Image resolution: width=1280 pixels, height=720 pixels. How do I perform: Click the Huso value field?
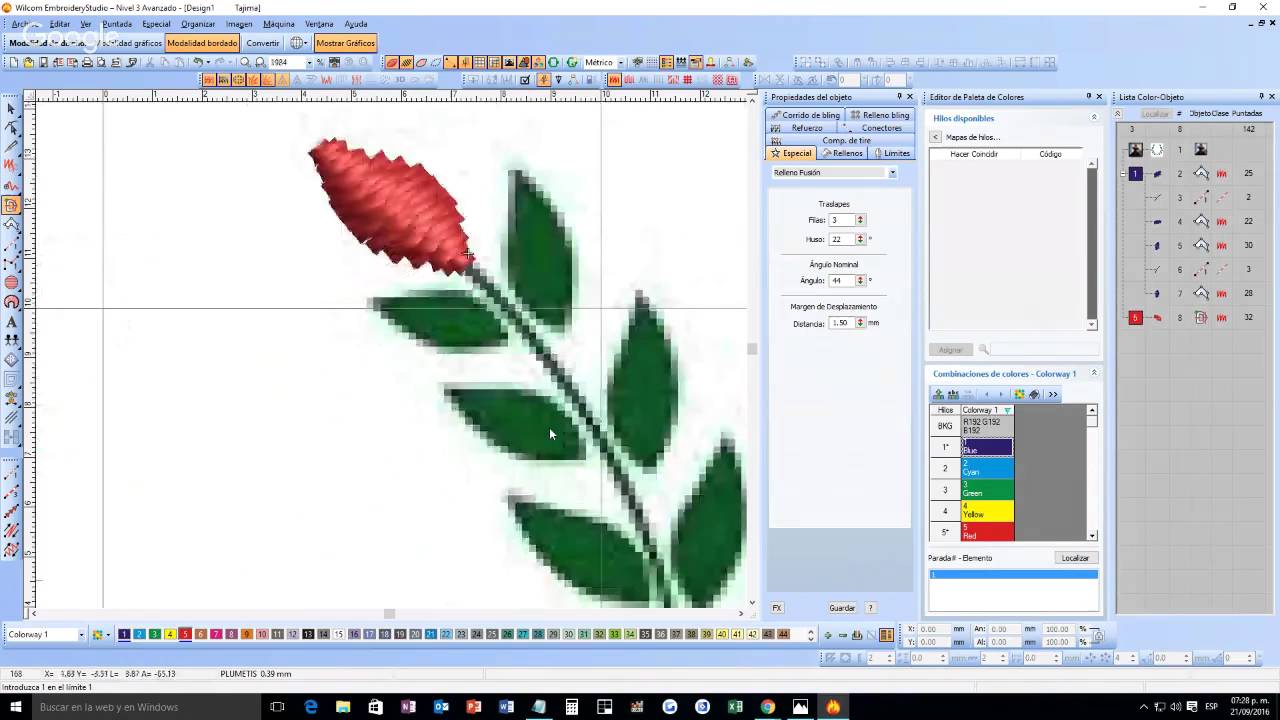(841, 240)
